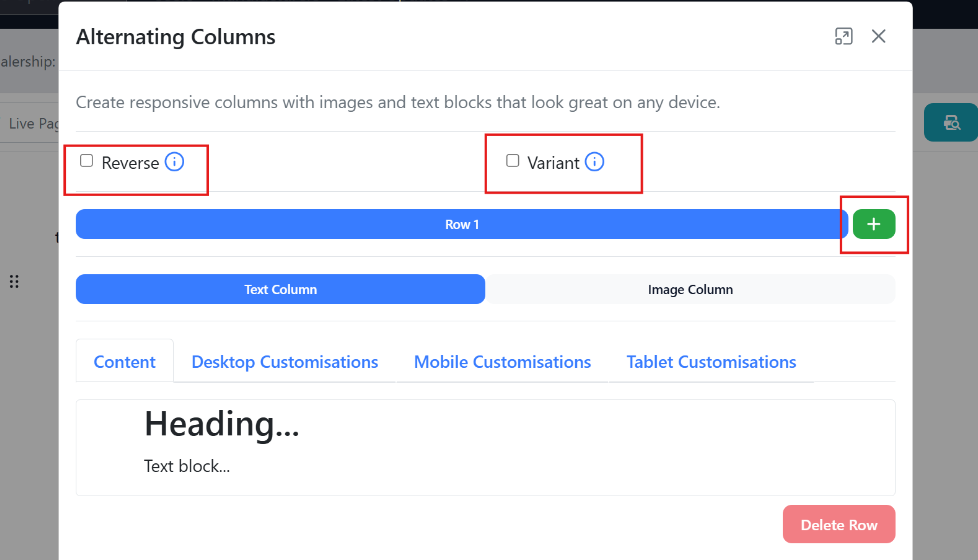Show the Tablet Customisations tab
This screenshot has height=560, width=978.
[x=711, y=362]
